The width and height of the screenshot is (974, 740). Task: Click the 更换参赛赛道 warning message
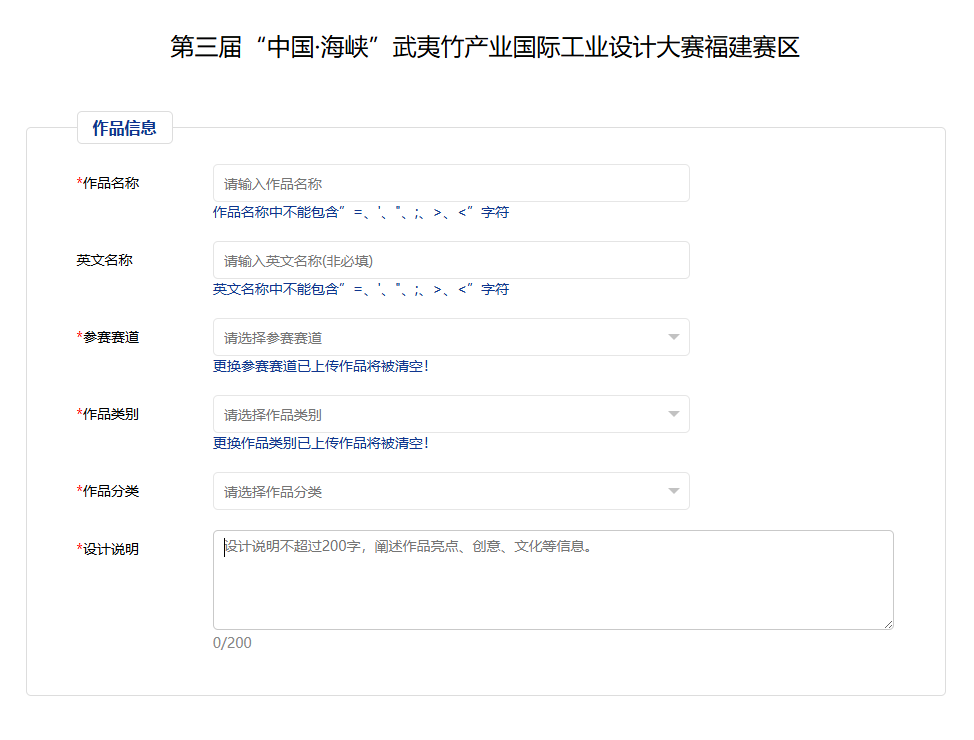(320, 366)
